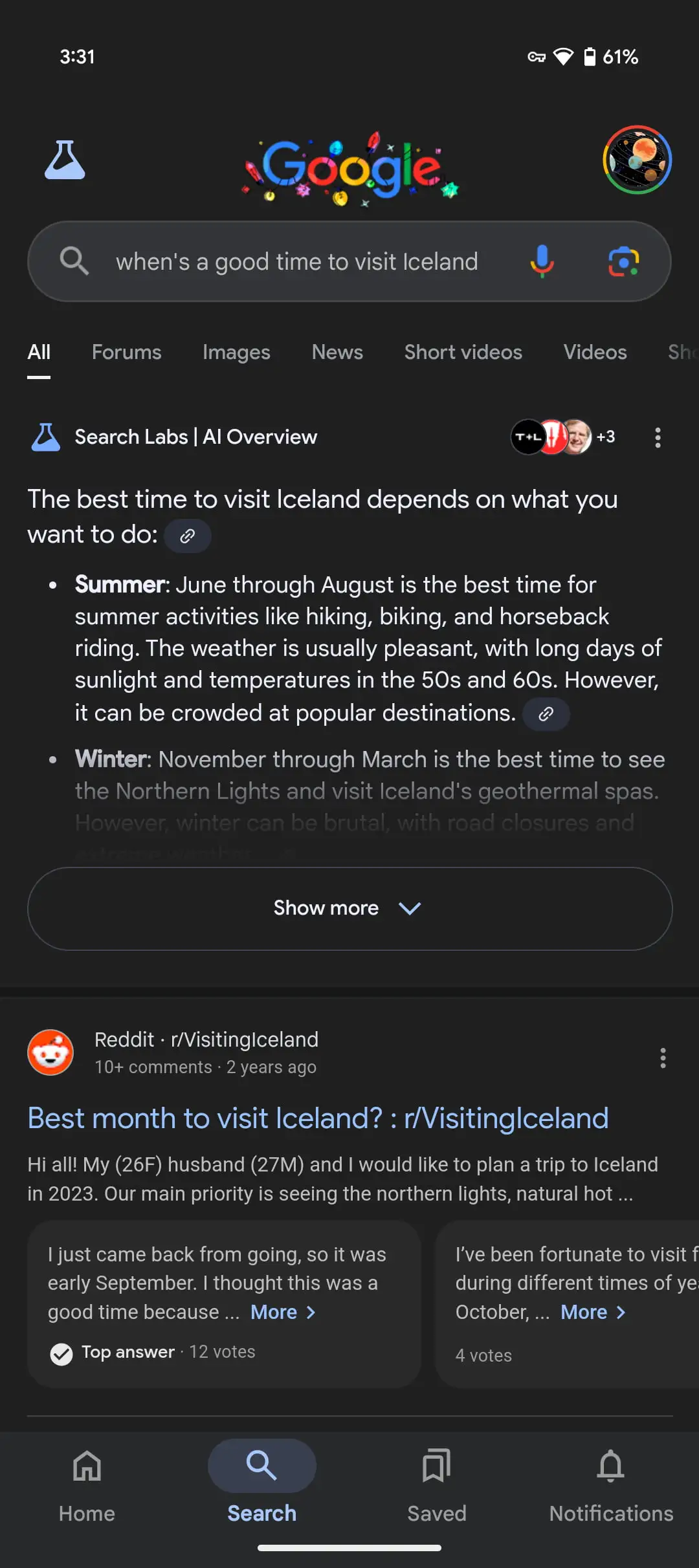Open Reddit result three-dot menu
The image size is (699, 1568).
(662, 1058)
